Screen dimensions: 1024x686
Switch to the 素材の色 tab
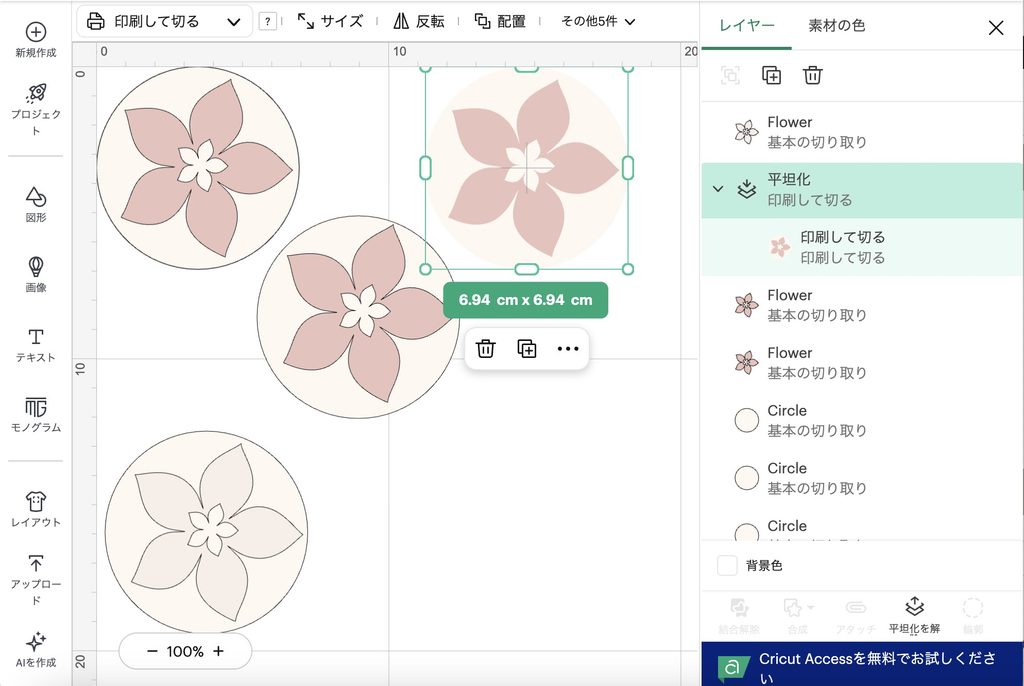click(836, 25)
